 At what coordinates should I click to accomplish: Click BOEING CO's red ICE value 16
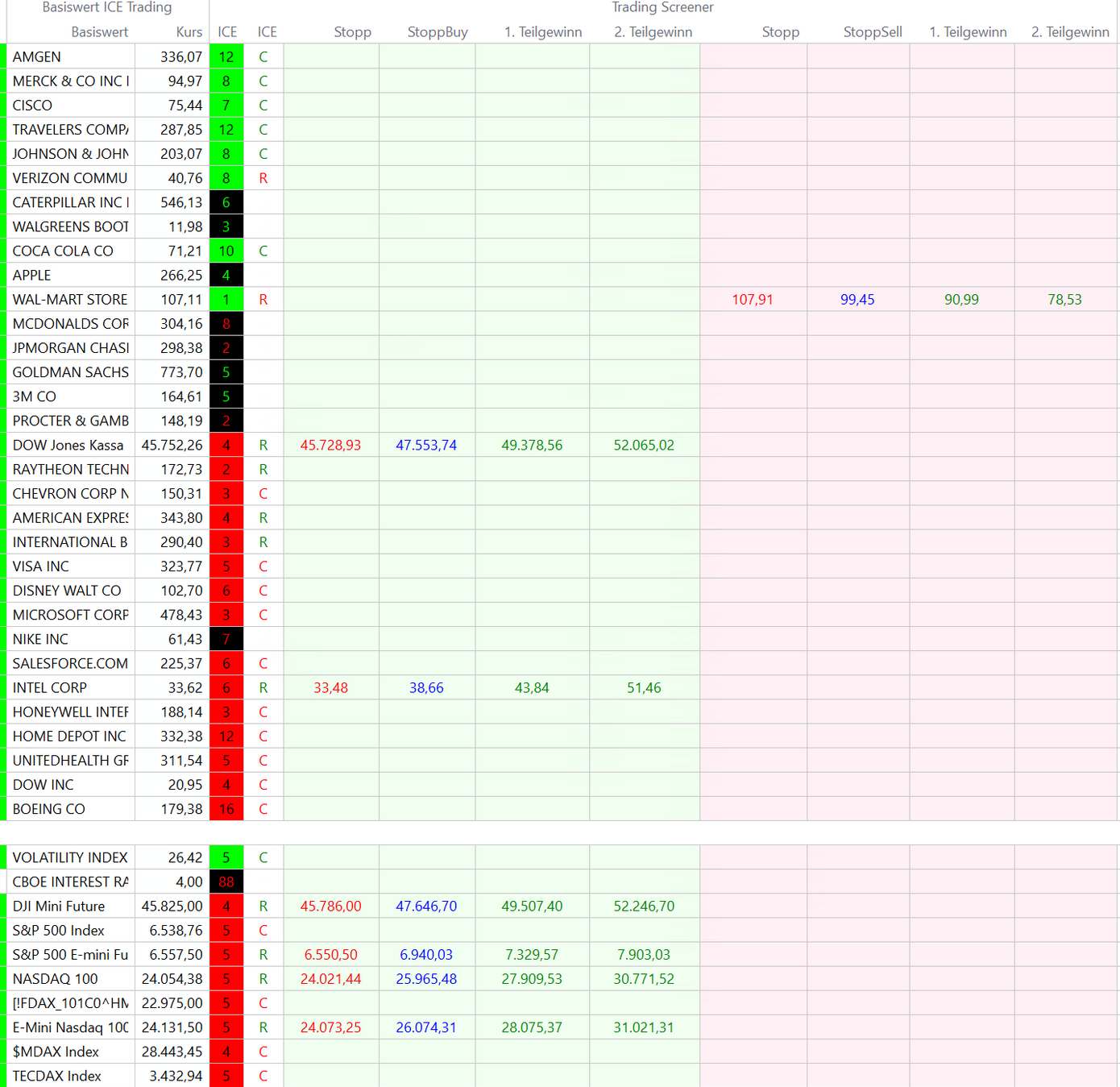pyautogui.click(x=226, y=809)
